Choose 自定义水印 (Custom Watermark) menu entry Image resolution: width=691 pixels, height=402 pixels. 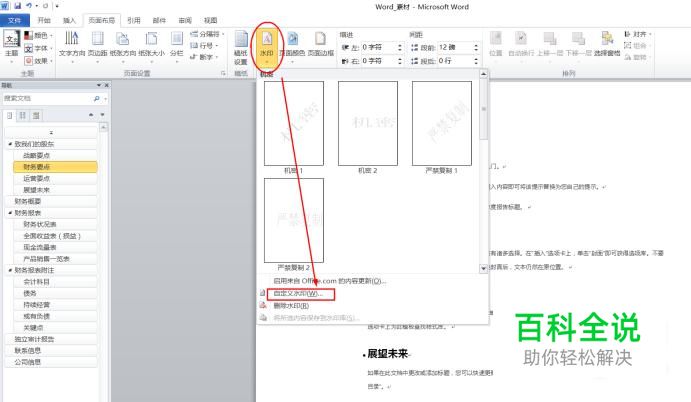pos(298,294)
